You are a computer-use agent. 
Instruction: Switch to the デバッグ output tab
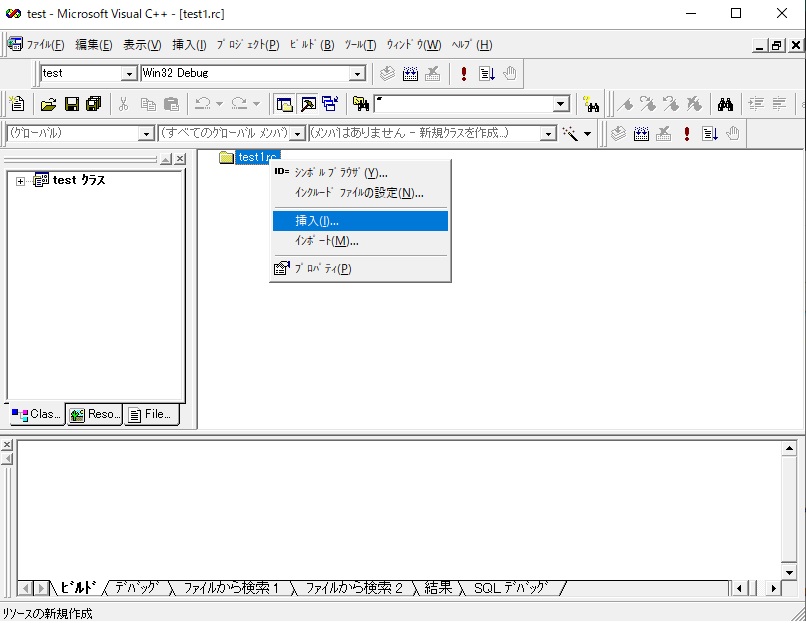point(137,588)
